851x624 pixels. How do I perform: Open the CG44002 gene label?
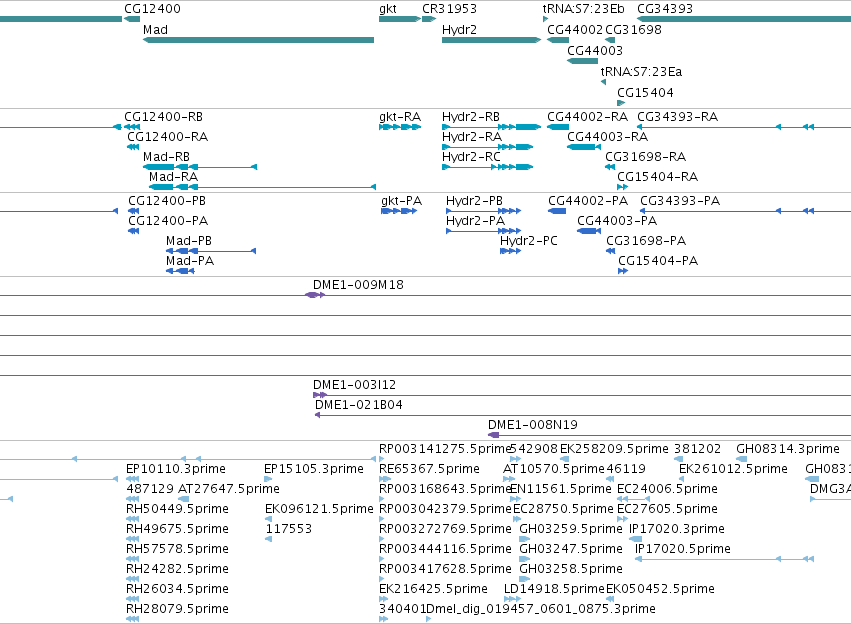coord(575,30)
